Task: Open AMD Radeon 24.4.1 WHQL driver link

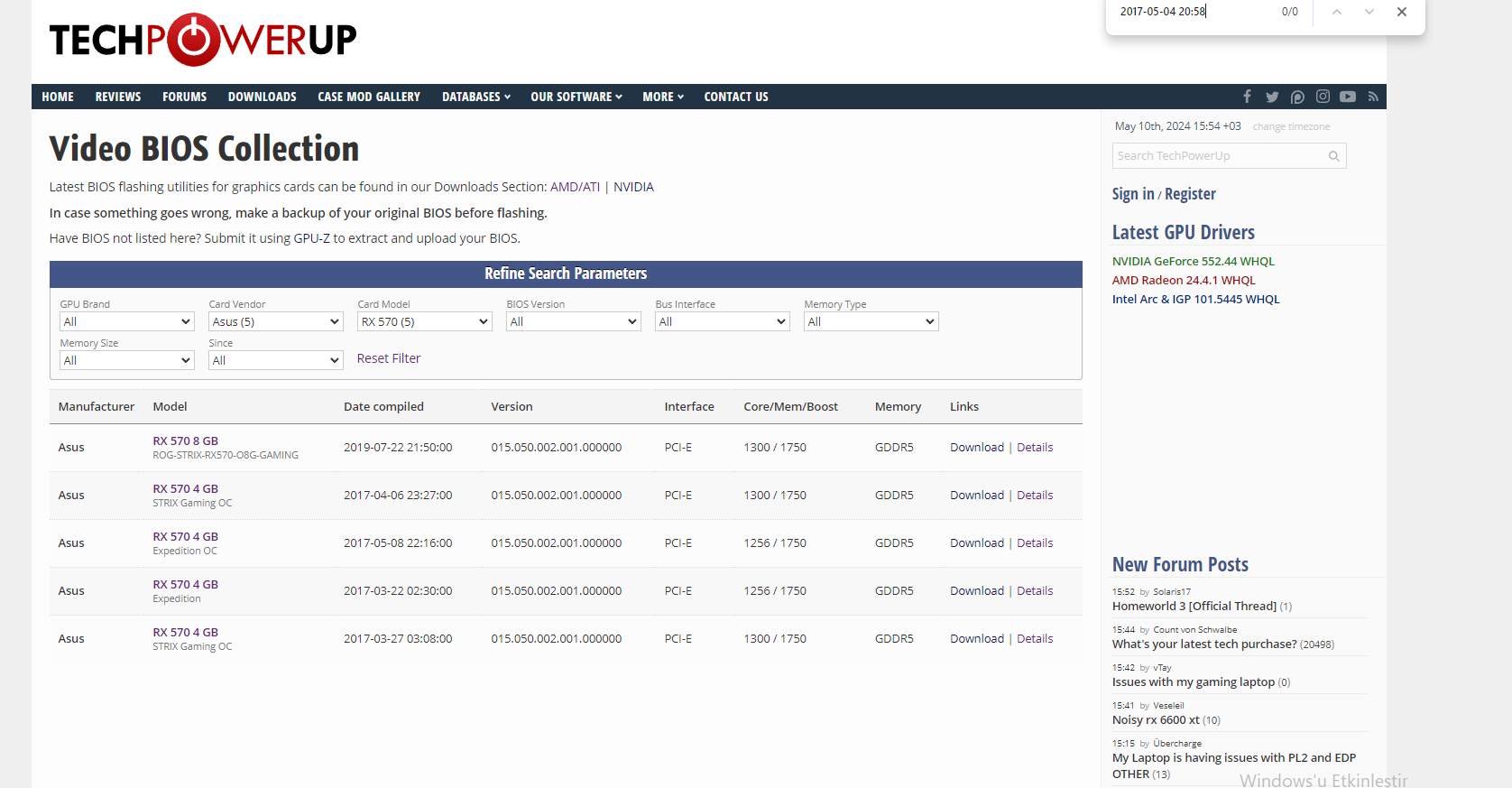Action: (x=1184, y=280)
